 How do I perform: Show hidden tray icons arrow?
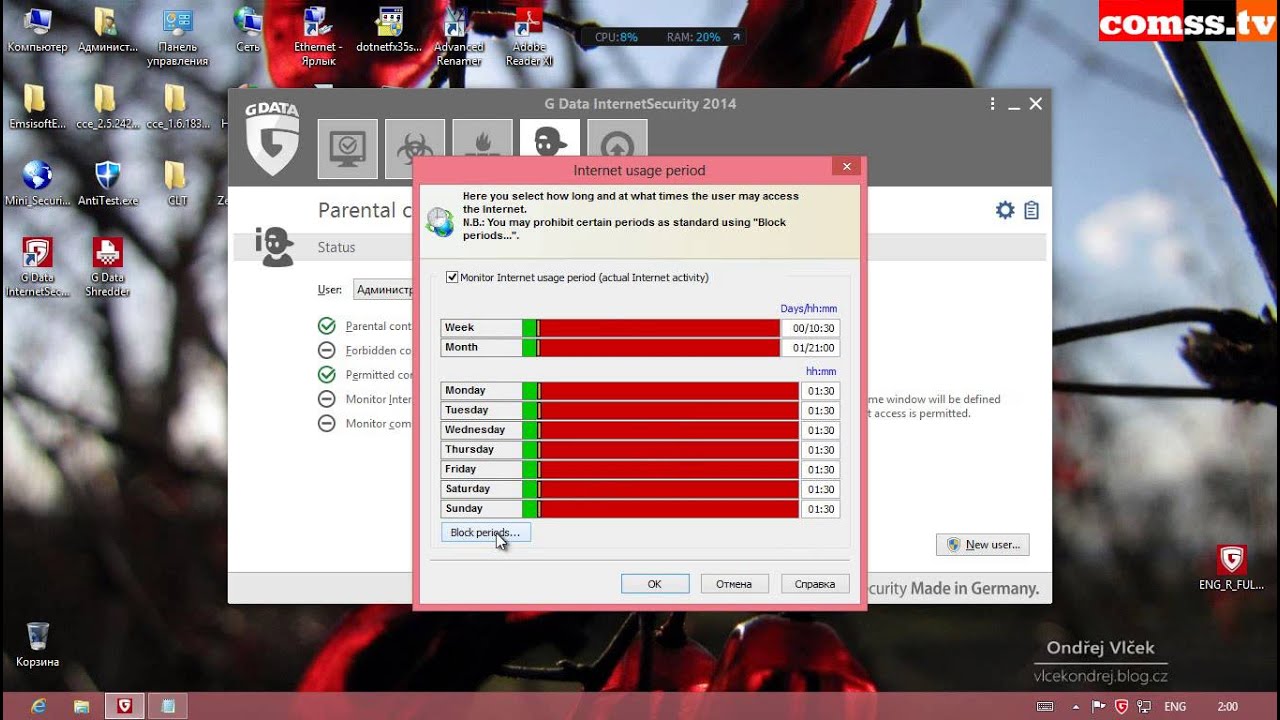click(1077, 707)
